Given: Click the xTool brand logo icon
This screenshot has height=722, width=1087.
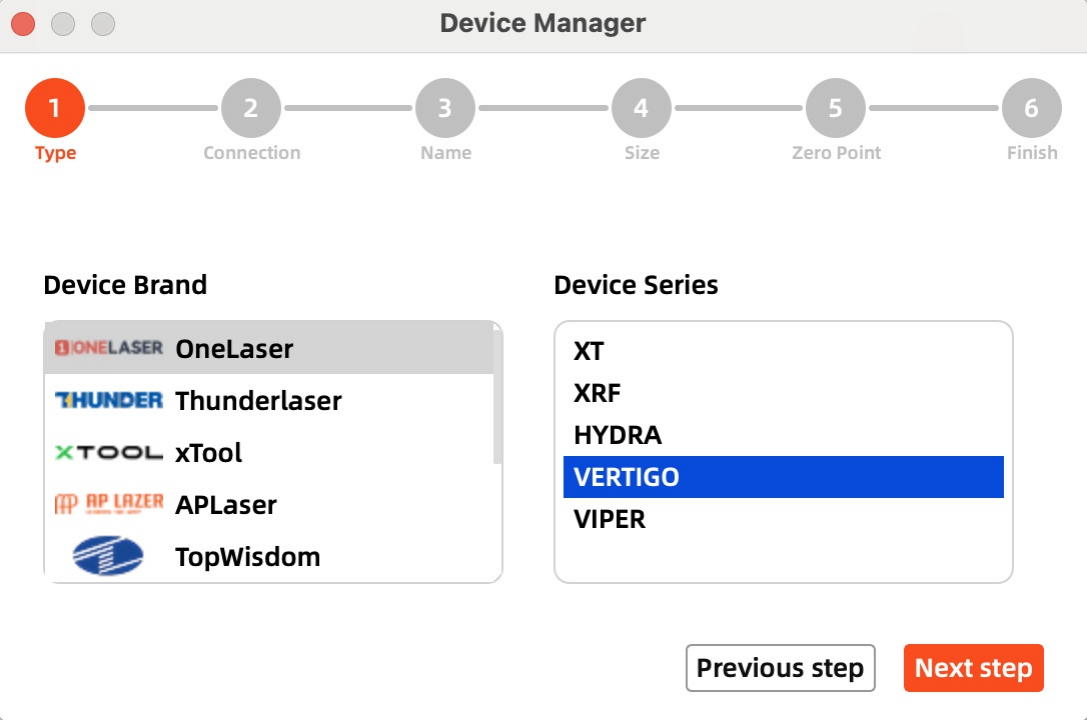Looking at the screenshot, I should tap(108, 453).
